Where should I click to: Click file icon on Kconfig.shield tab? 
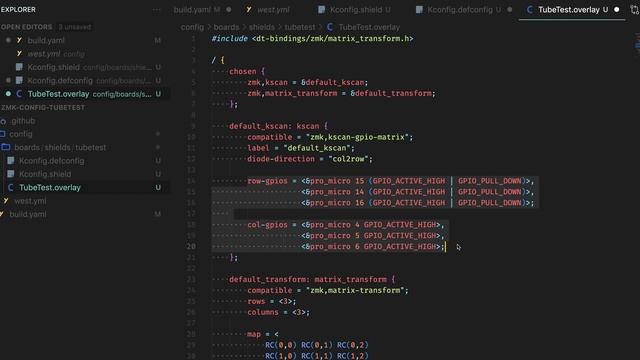tap(322, 9)
